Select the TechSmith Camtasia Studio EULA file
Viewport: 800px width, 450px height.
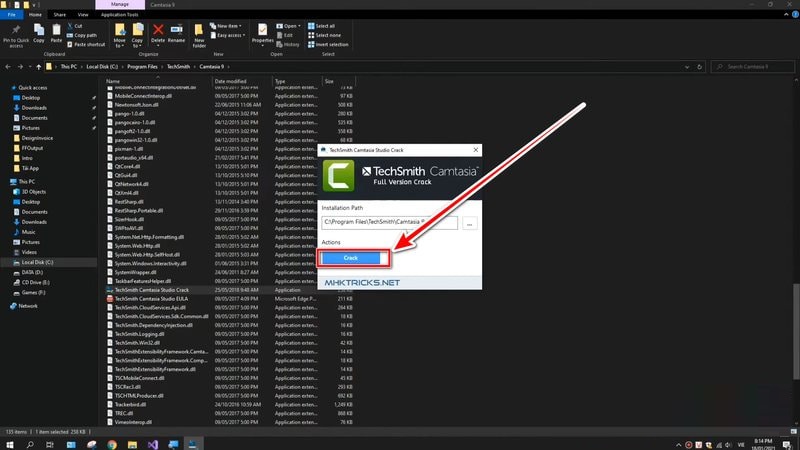pyautogui.click(x=151, y=299)
